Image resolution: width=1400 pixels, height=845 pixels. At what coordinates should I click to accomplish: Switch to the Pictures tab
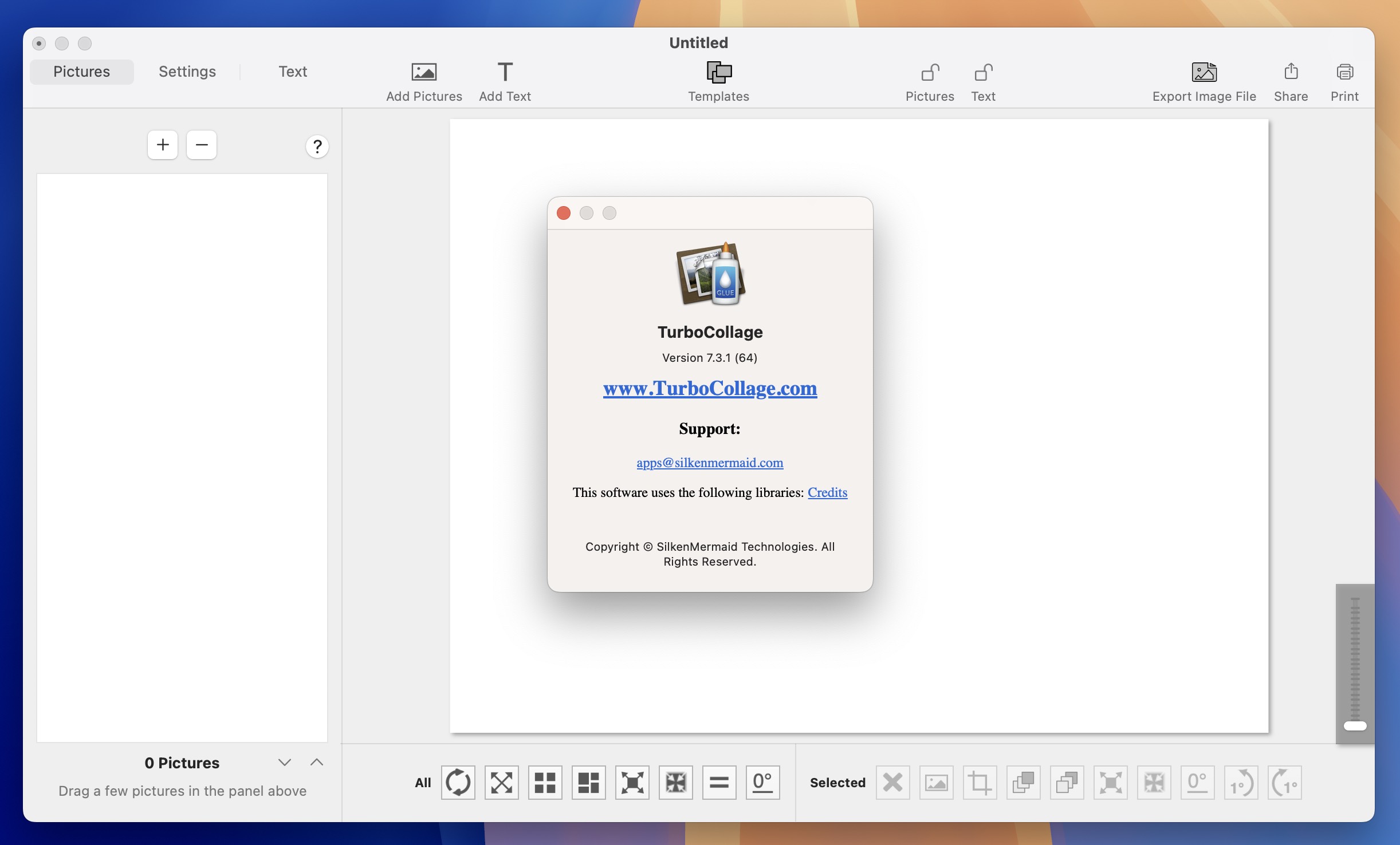pyautogui.click(x=82, y=72)
